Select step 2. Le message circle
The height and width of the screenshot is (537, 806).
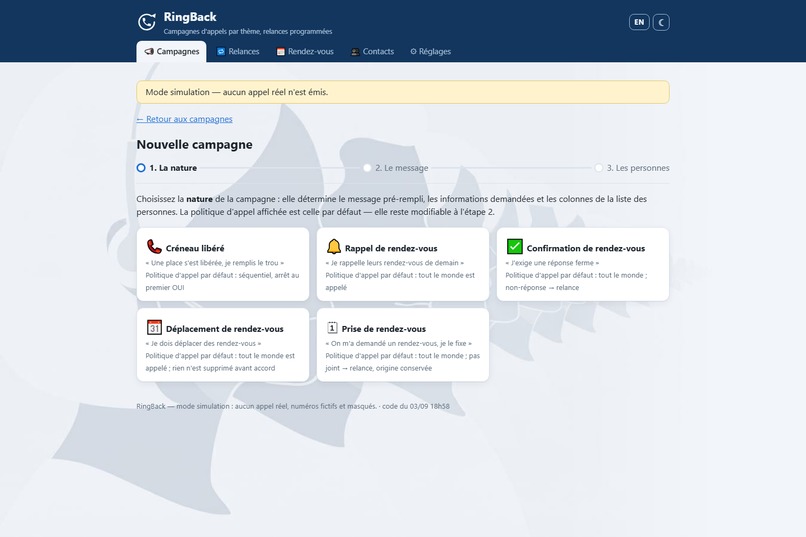point(367,168)
